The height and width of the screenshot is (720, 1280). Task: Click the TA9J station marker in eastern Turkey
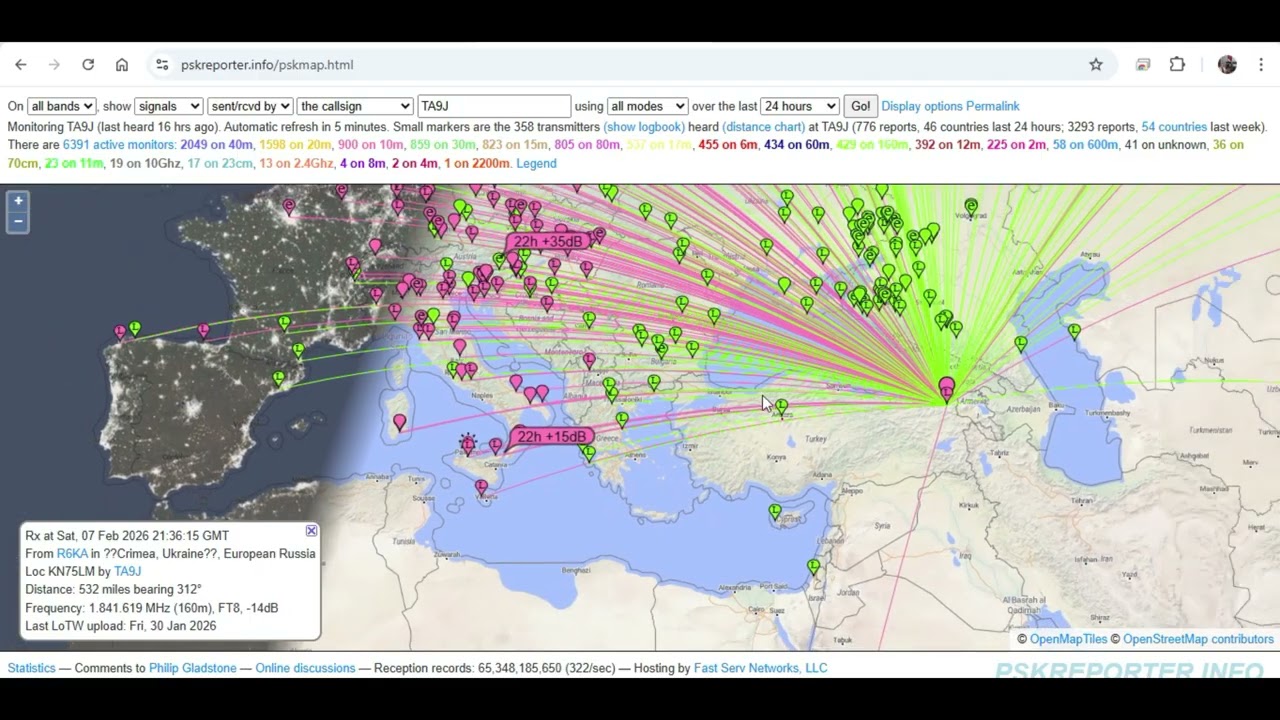[946, 389]
